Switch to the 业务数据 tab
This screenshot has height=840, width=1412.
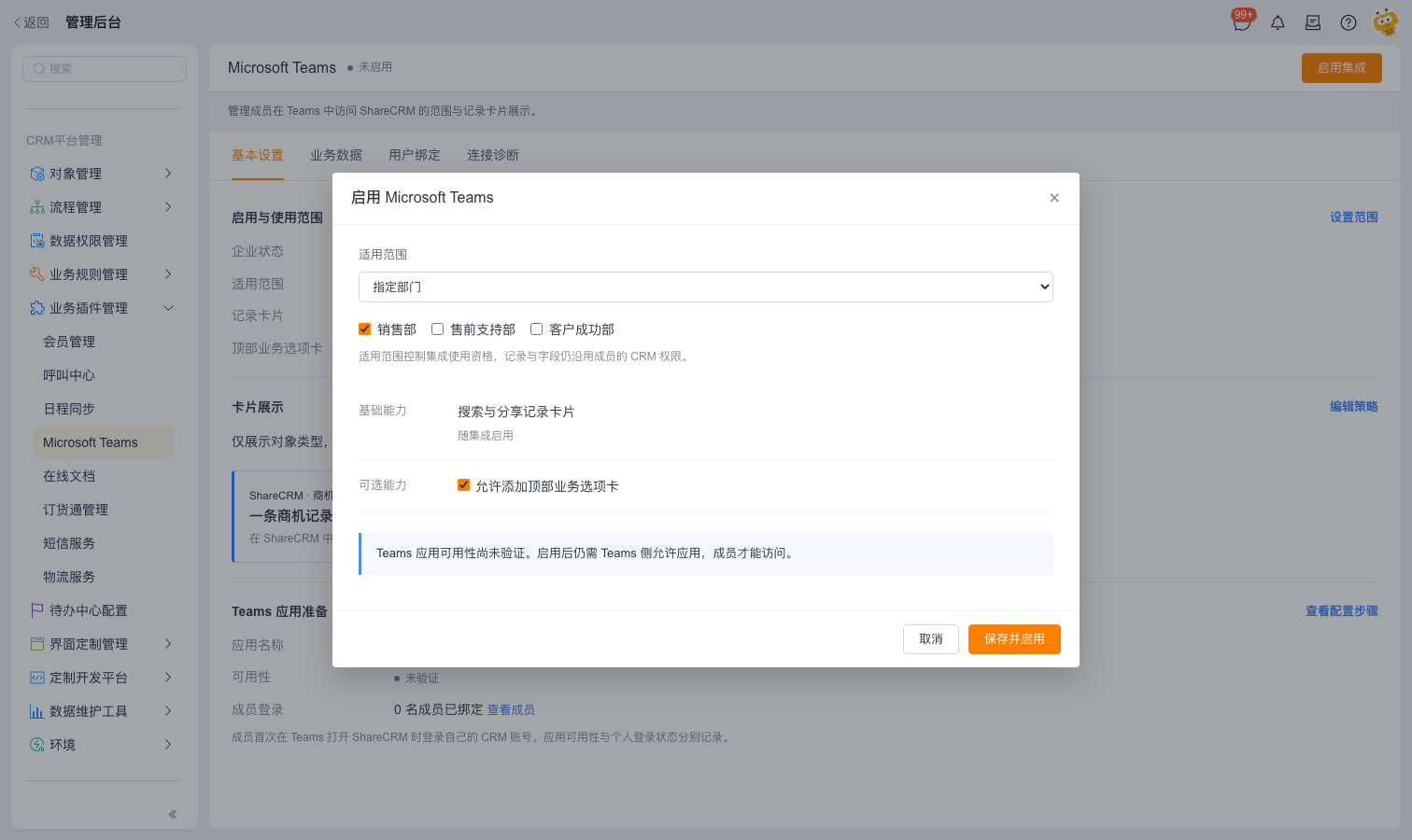tap(336, 155)
